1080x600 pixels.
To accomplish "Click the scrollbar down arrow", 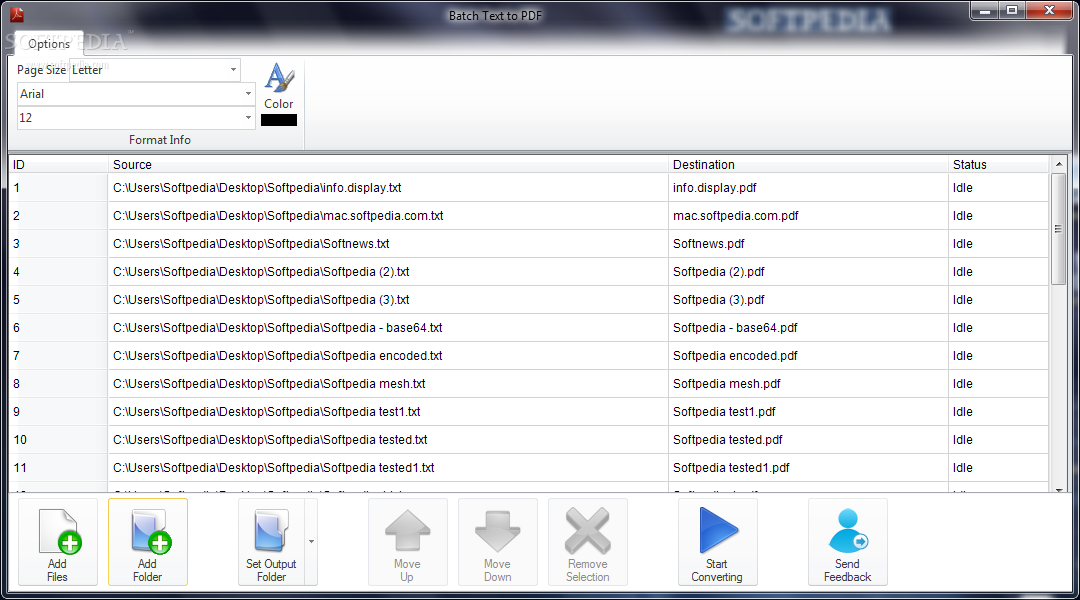I will (x=1059, y=489).
